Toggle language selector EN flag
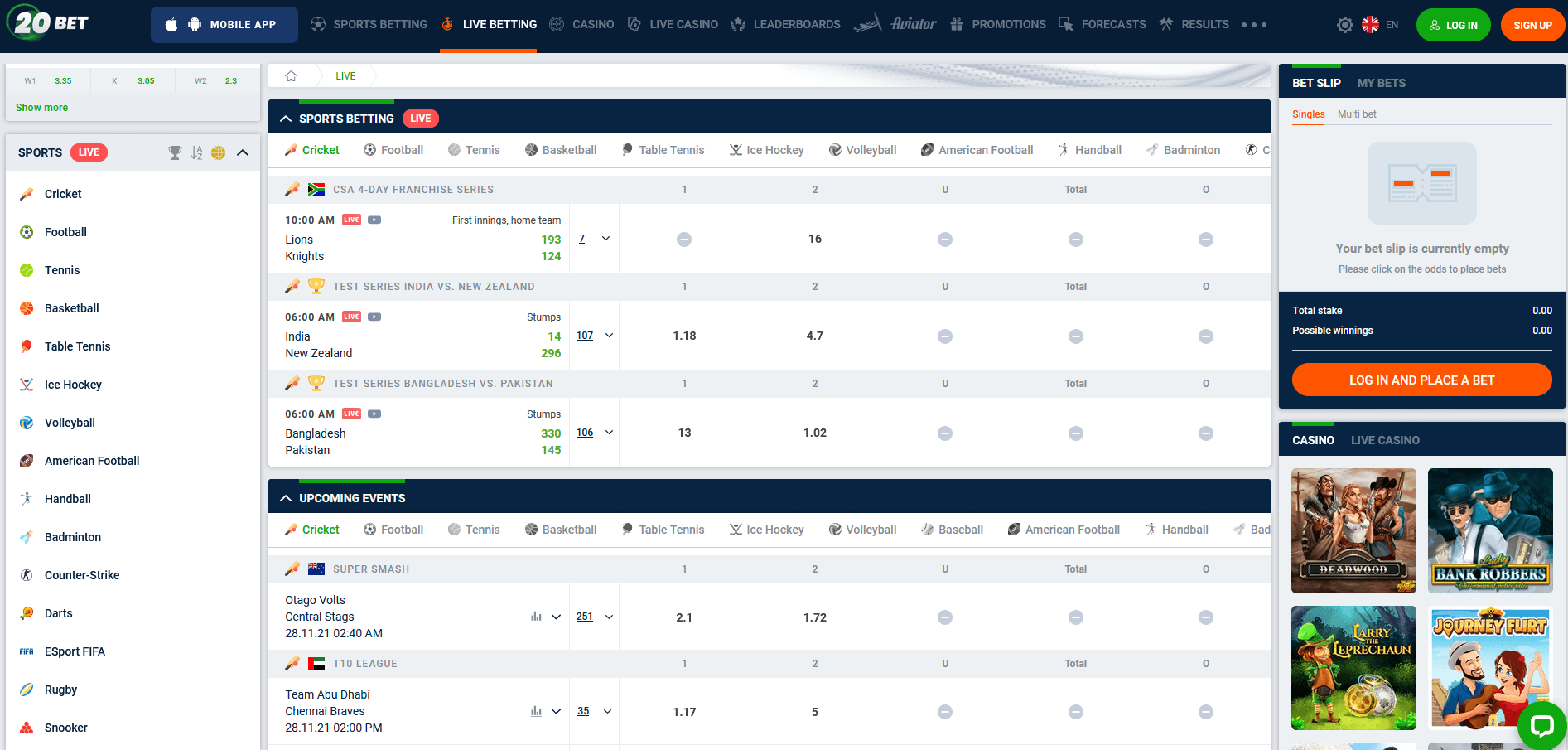The height and width of the screenshot is (750, 1568). pyautogui.click(x=1380, y=25)
